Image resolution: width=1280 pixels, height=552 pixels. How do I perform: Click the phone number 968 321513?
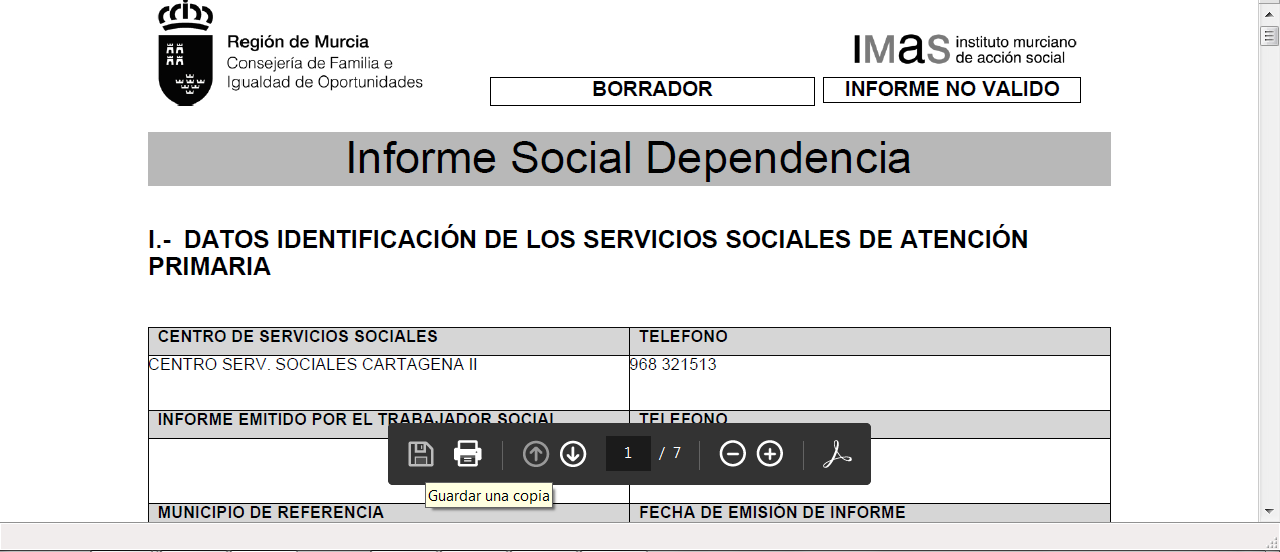point(673,365)
